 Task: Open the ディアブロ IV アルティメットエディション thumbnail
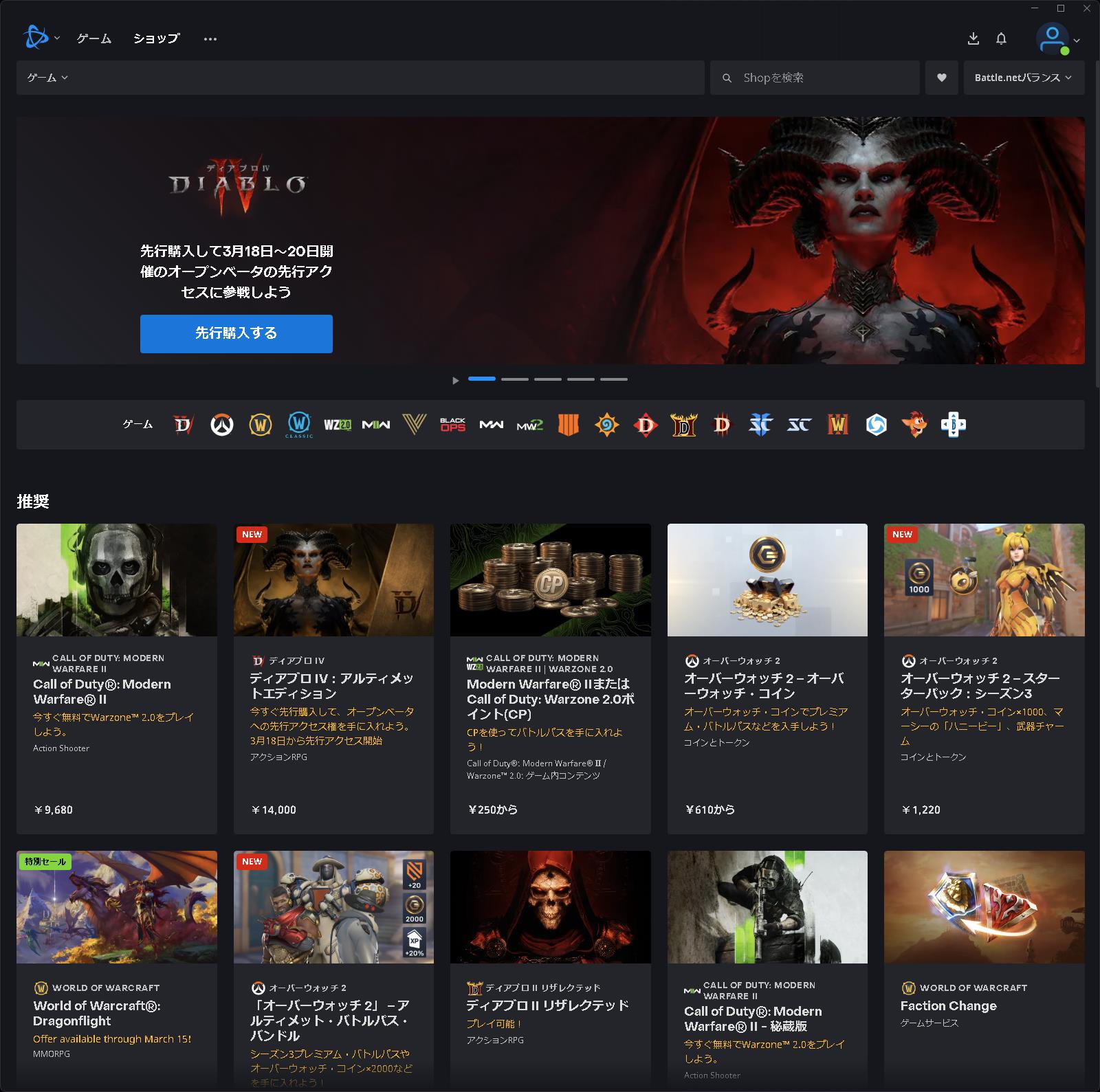pyautogui.click(x=333, y=580)
